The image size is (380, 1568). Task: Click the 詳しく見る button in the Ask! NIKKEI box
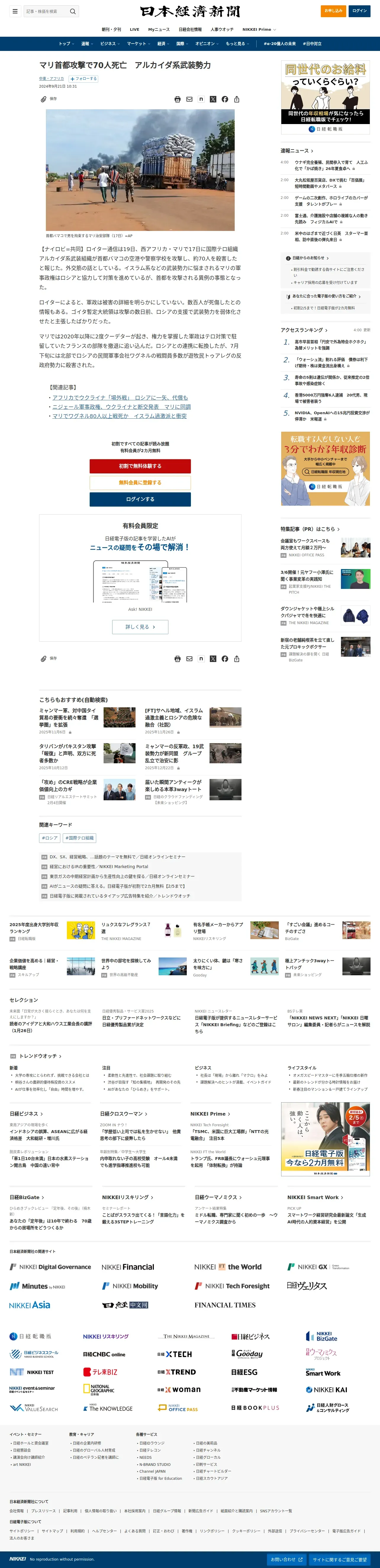pyautogui.click(x=140, y=627)
